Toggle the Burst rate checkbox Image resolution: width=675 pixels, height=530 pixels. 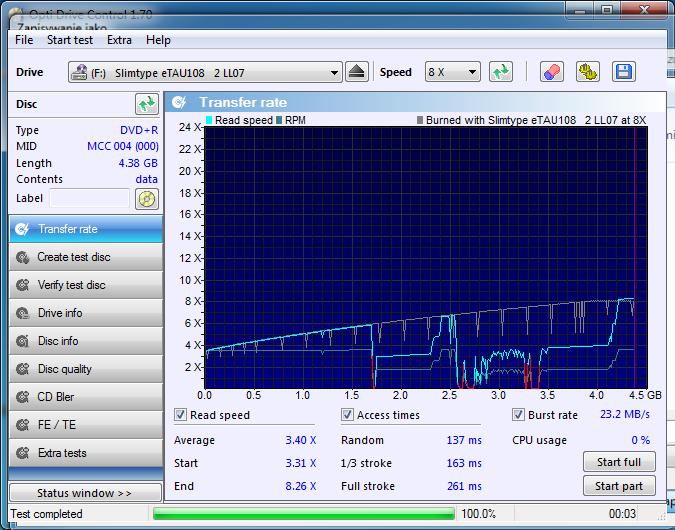518,415
